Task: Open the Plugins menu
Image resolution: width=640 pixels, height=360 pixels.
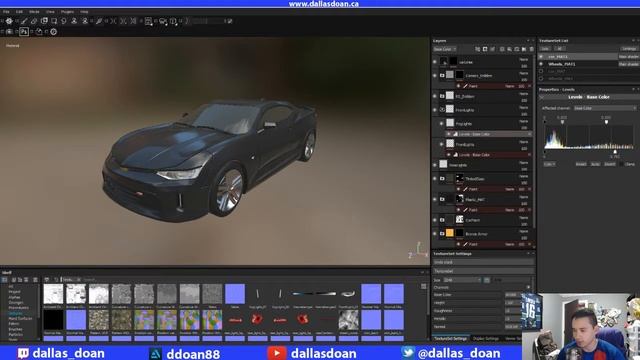Action: [x=67, y=12]
